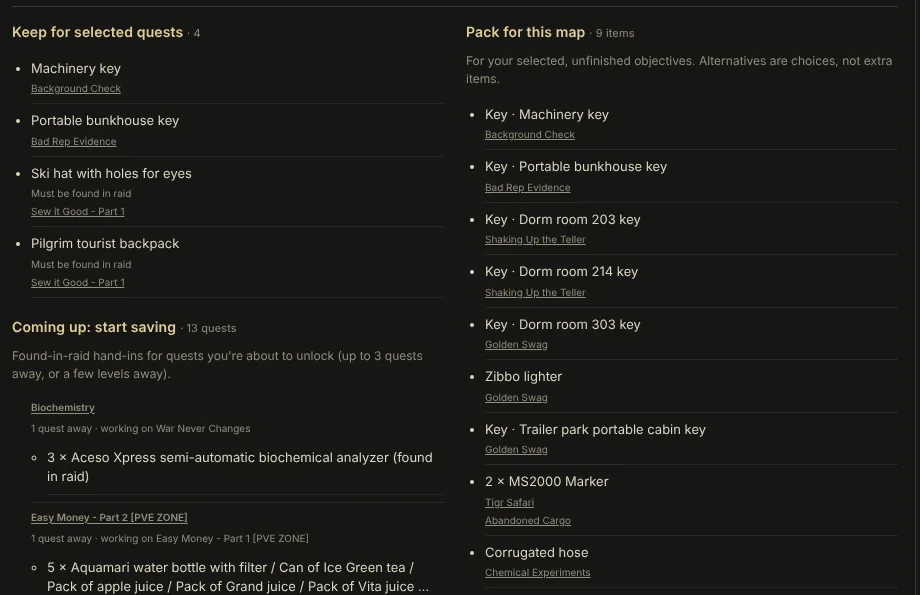Image resolution: width=920 pixels, height=595 pixels.
Task: Click Pack for this map heading
Action: pyautogui.click(x=525, y=32)
